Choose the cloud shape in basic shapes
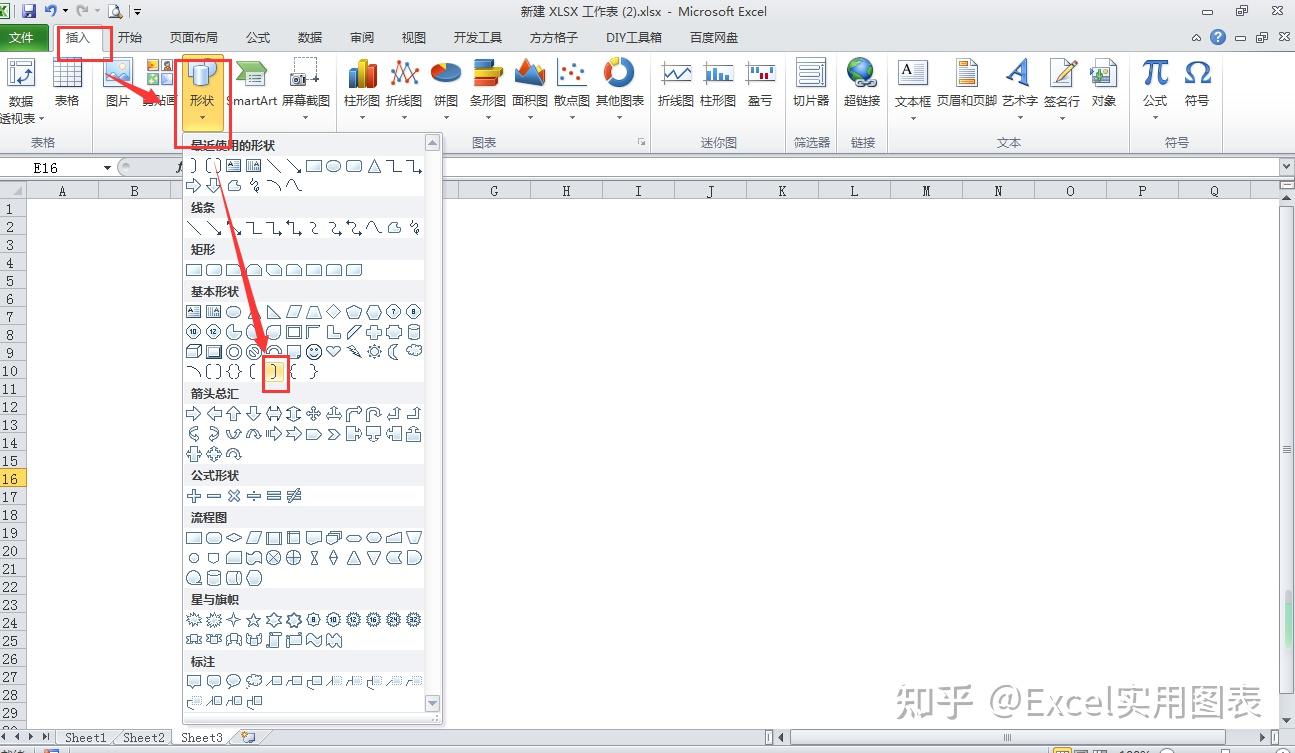This screenshot has height=753, width=1295. click(x=414, y=352)
